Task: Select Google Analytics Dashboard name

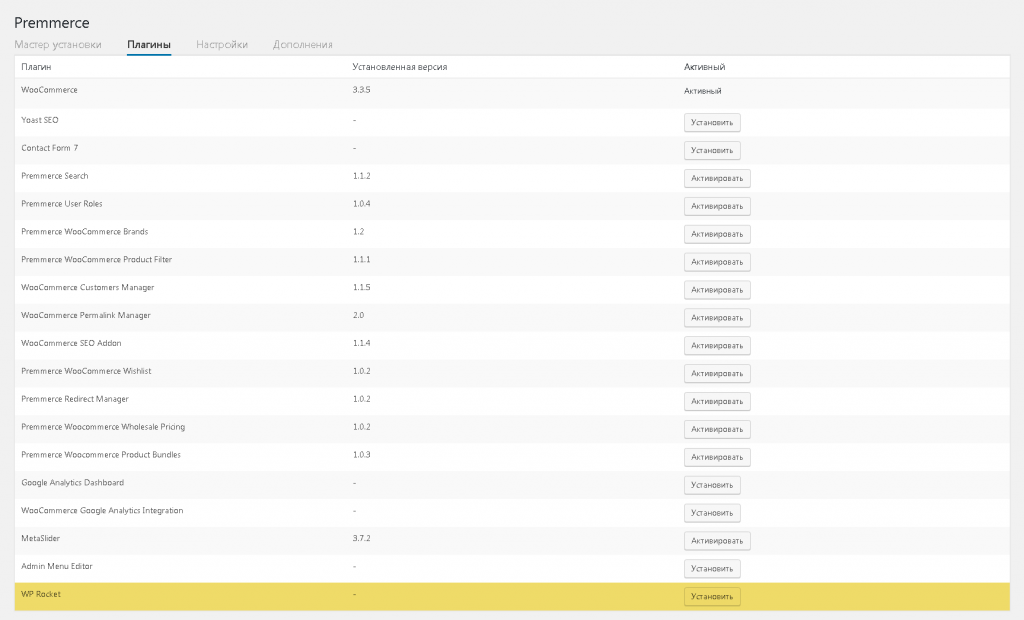Action: [72, 483]
